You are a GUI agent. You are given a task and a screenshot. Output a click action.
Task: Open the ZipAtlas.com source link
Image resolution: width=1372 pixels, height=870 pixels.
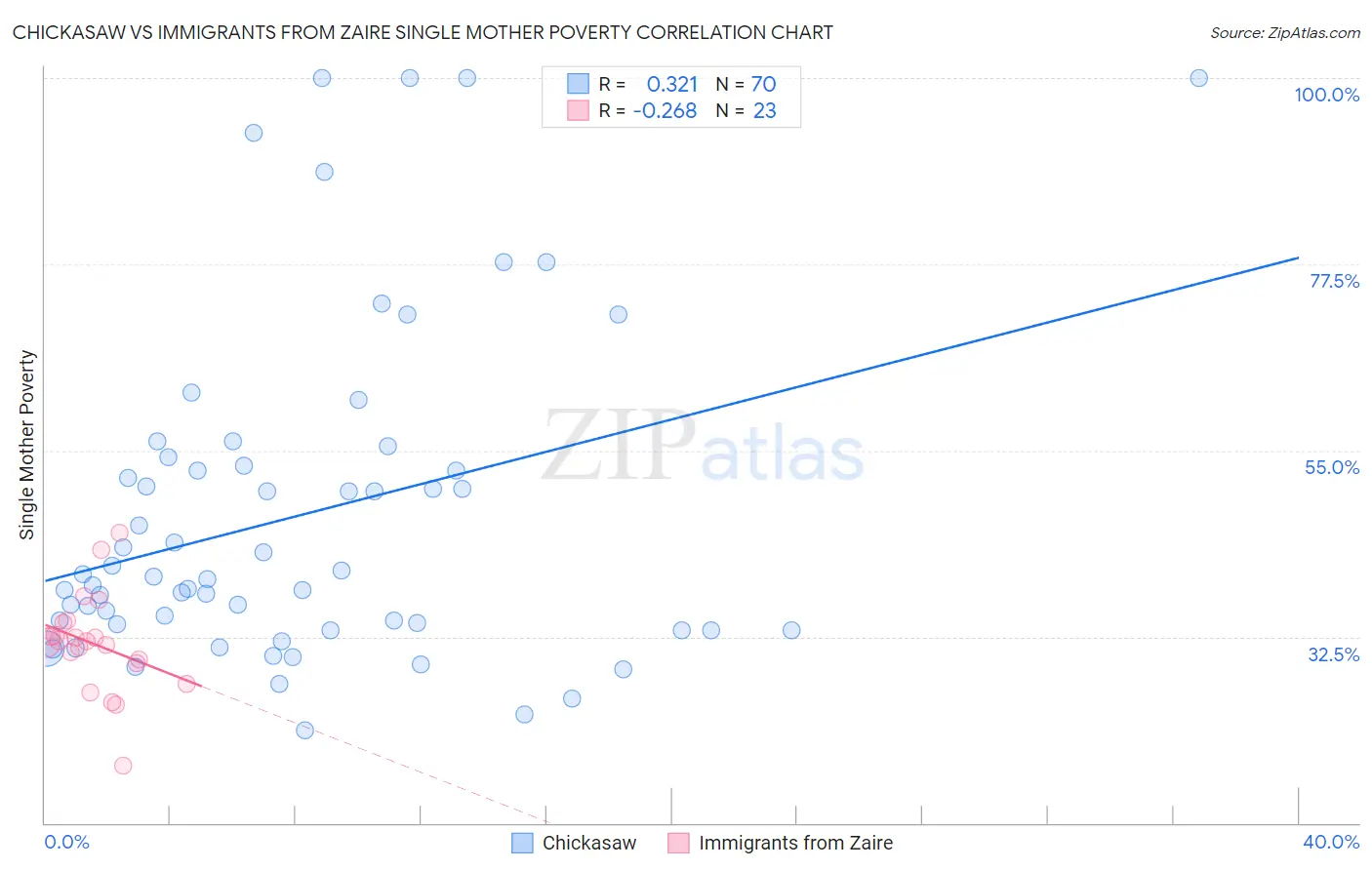click(1285, 32)
